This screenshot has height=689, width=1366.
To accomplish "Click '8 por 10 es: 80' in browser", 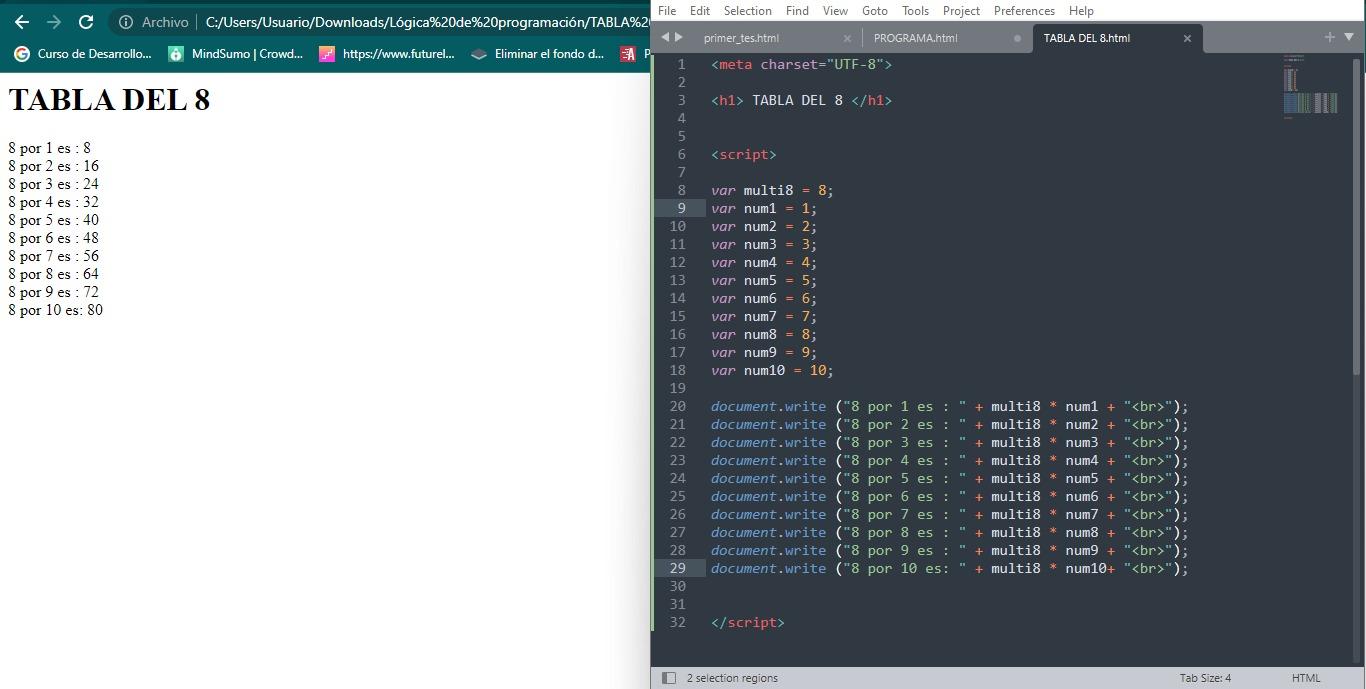I will 55,310.
